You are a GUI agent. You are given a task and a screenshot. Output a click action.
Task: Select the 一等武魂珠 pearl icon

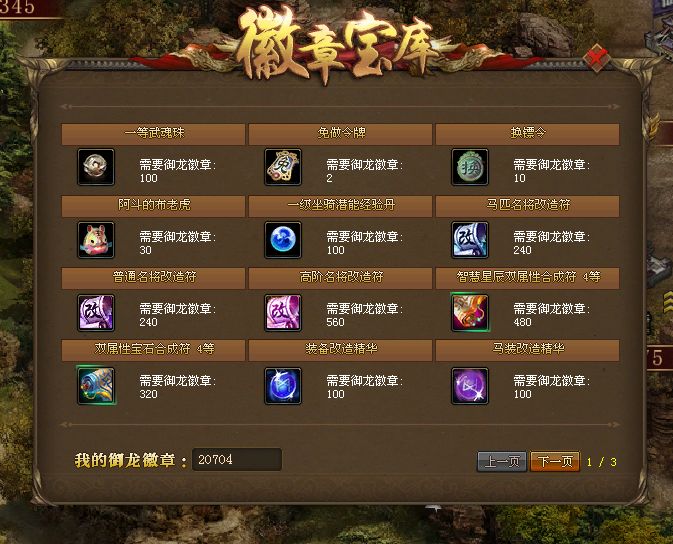(96, 167)
